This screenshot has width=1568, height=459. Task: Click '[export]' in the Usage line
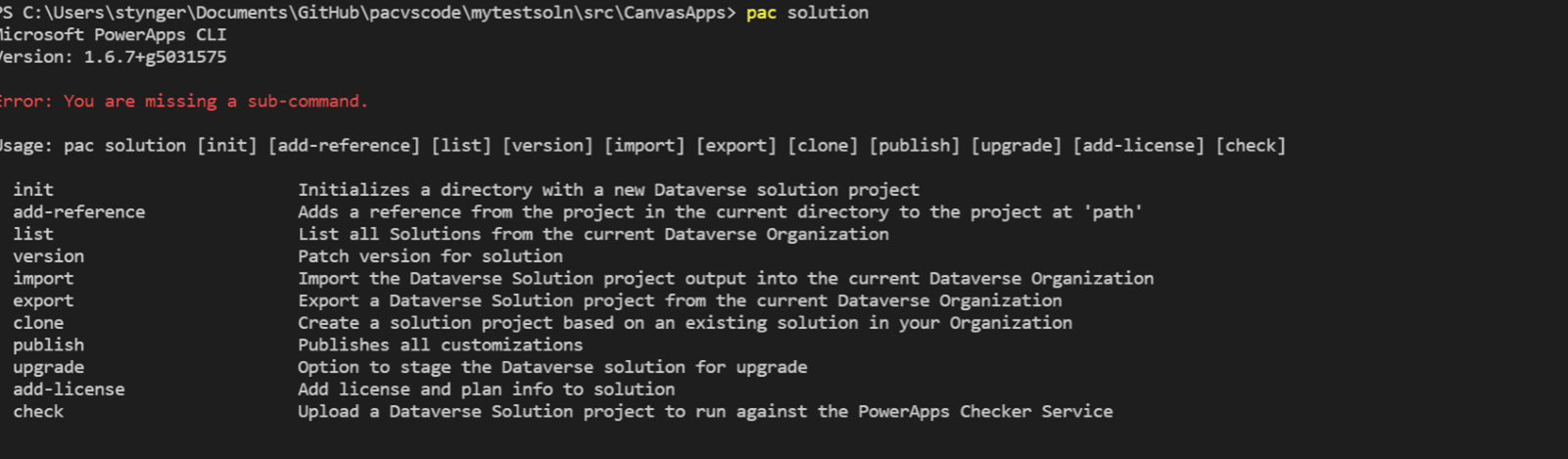[736, 146]
